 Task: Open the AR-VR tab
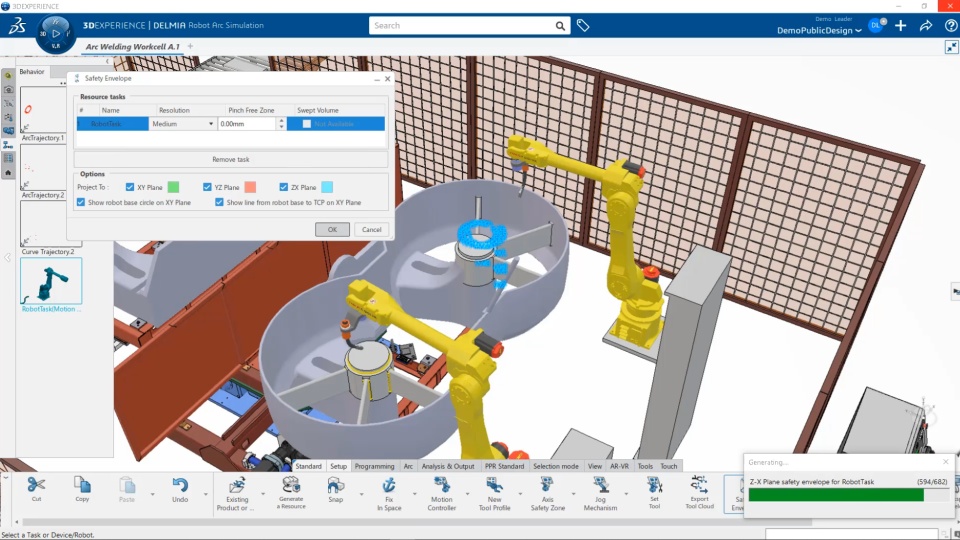[619, 466]
